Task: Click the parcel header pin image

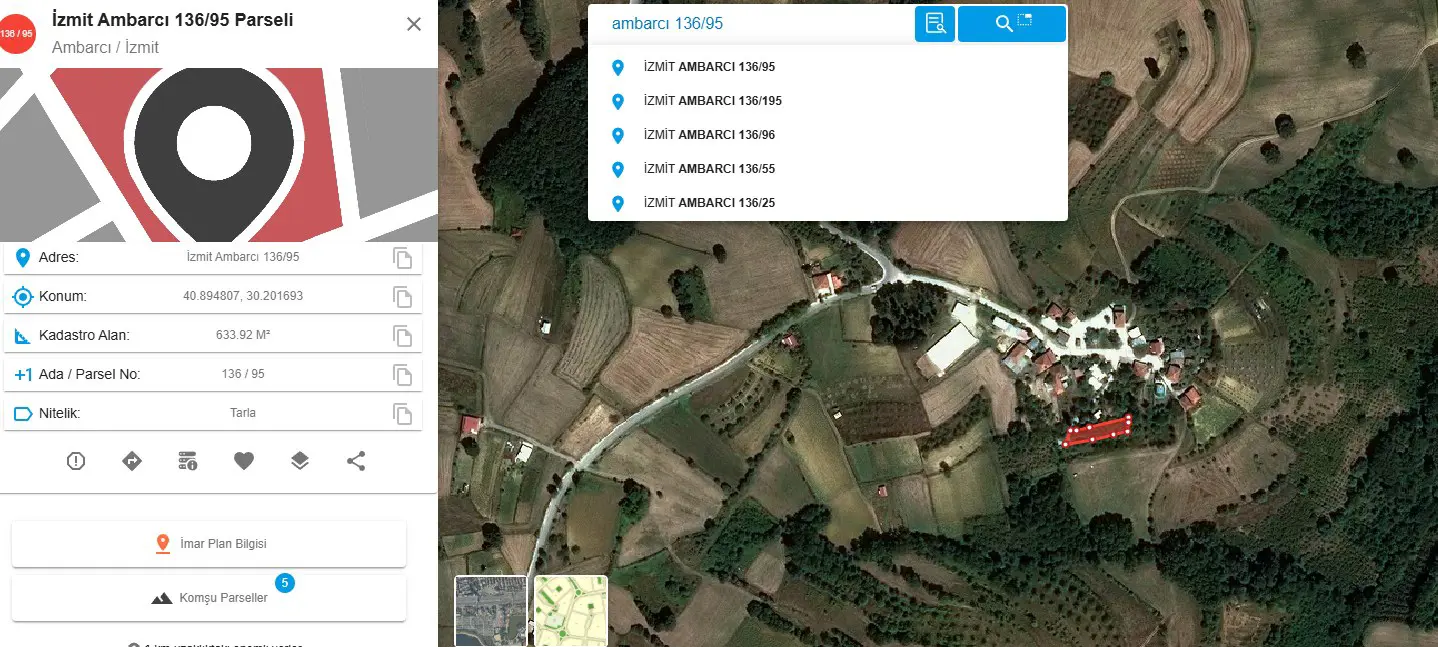Action: [219, 155]
